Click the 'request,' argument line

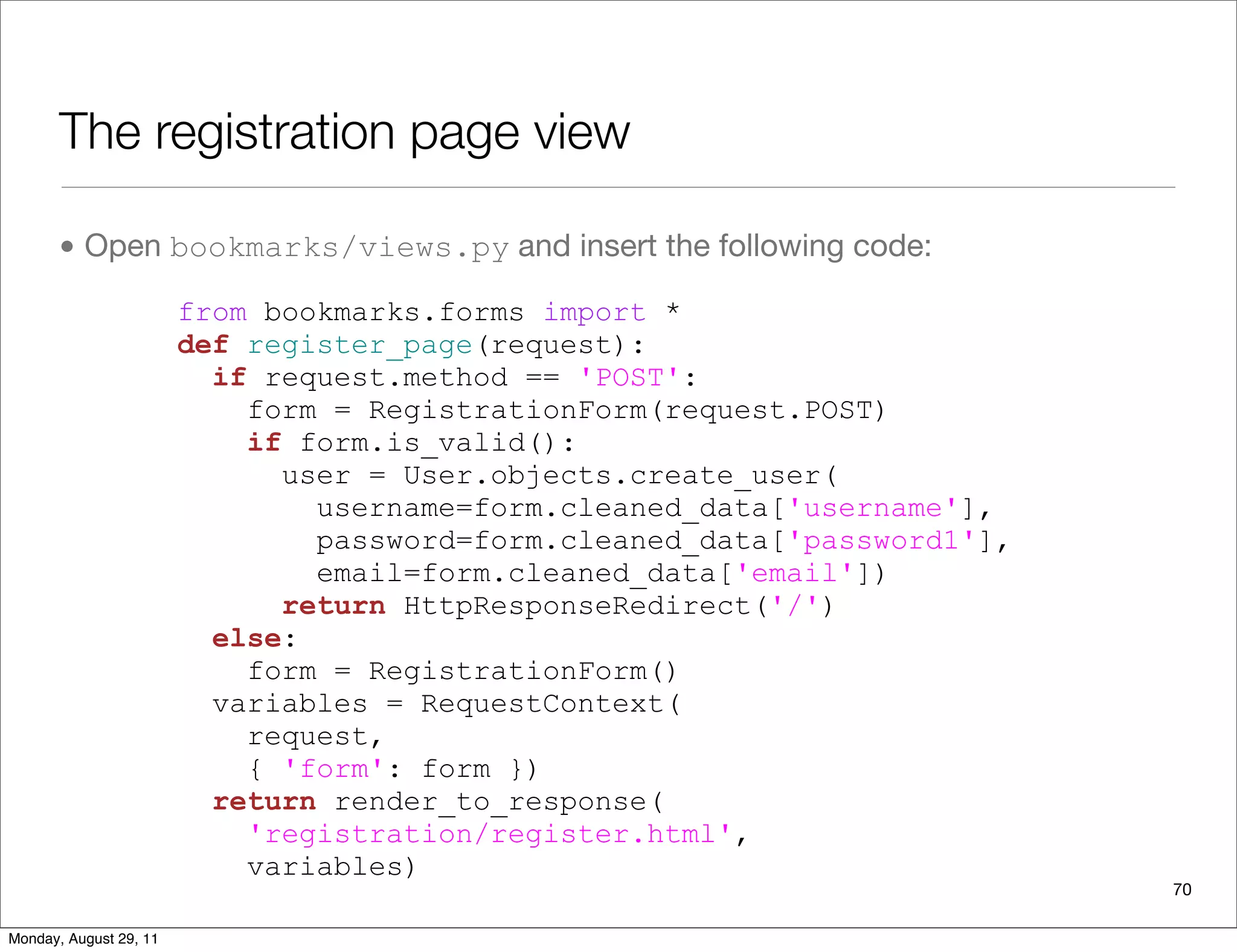(315, 737)
